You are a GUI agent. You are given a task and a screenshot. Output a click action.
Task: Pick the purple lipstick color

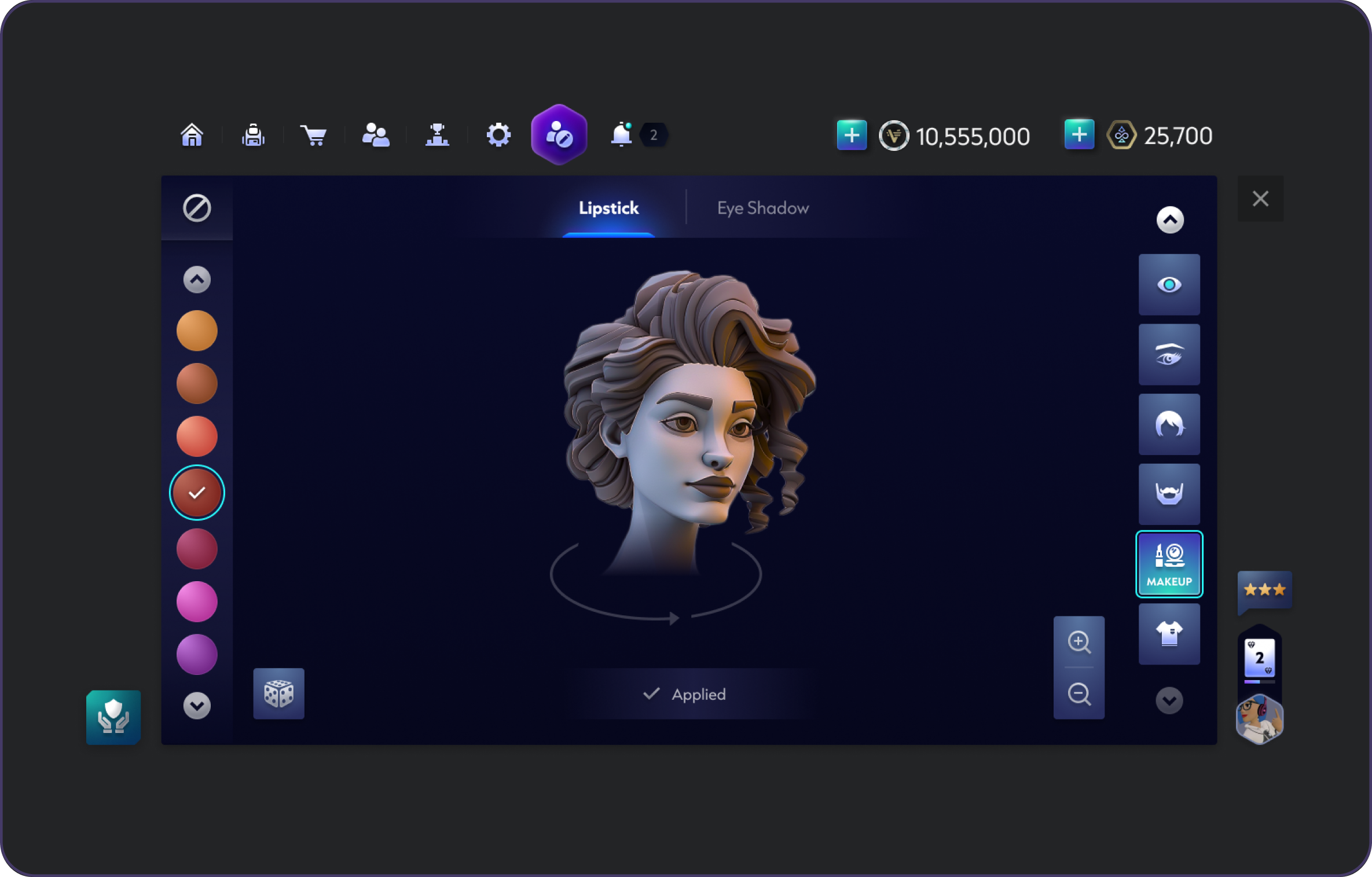click(197, 655)
